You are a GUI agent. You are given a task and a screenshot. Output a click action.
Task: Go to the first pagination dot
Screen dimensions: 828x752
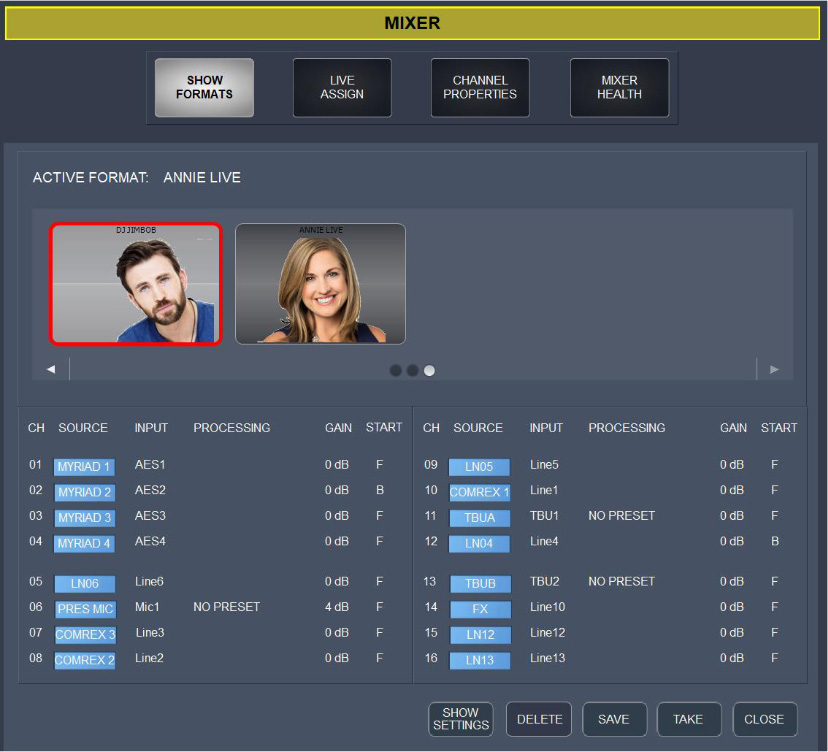[x=396, y=370]
